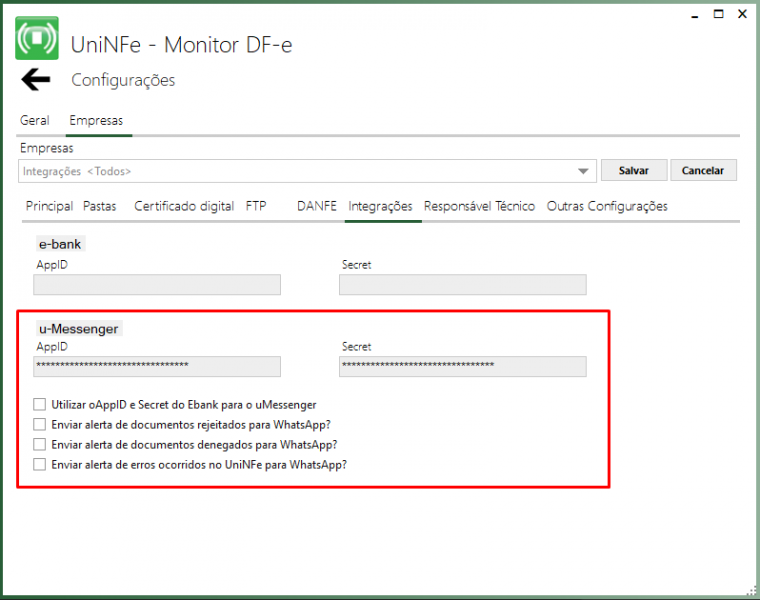Image resolution: width=760 pixels, height=600 pixels.
Task: Click the green UniNFe logo icon
Action: pyautogui.click(x=37, y=38)
